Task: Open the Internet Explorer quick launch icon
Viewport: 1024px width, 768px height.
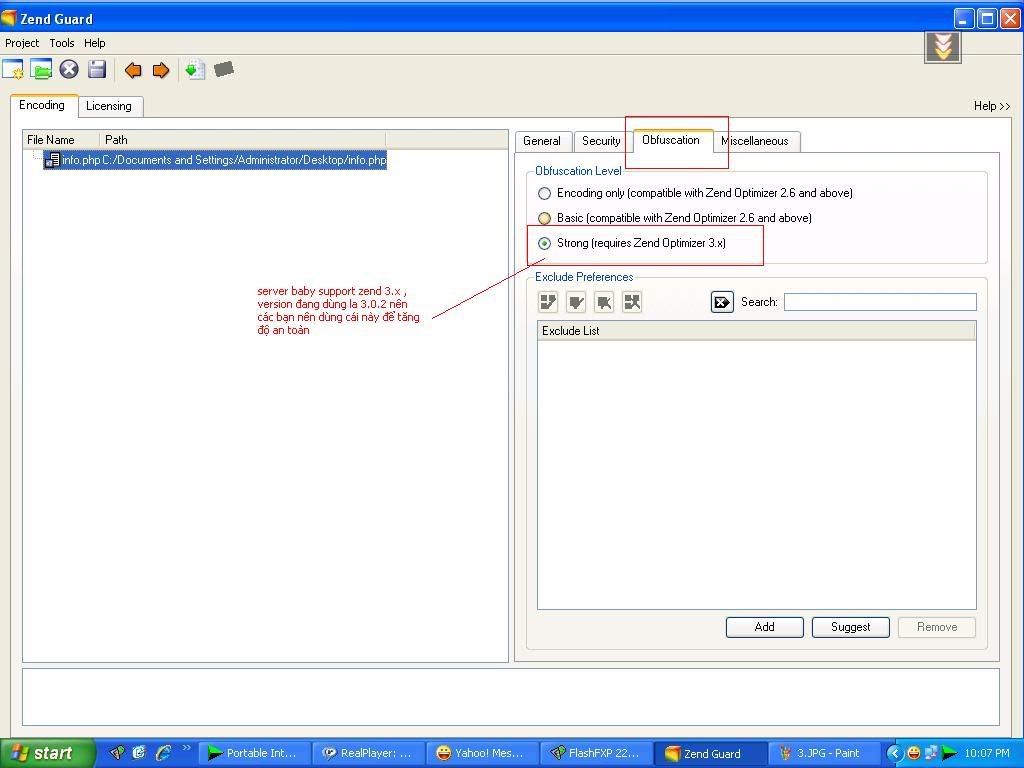Action: (163, 753)
